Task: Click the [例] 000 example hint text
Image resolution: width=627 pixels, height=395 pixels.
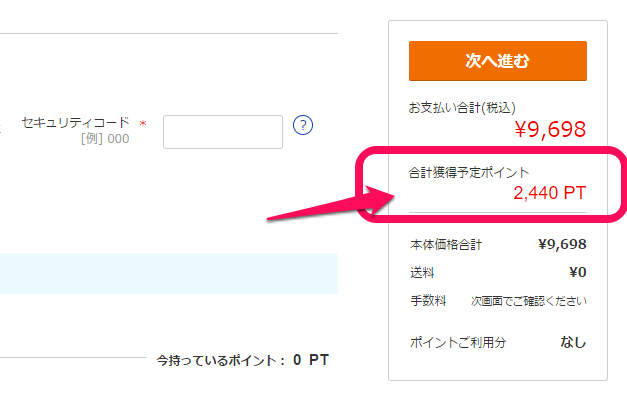Action: point(105,139)
